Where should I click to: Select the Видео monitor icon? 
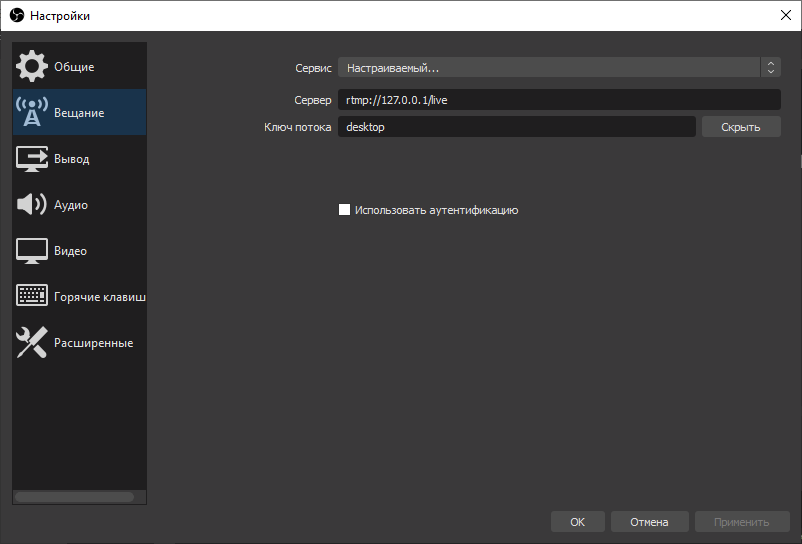[x=32, y=251]
